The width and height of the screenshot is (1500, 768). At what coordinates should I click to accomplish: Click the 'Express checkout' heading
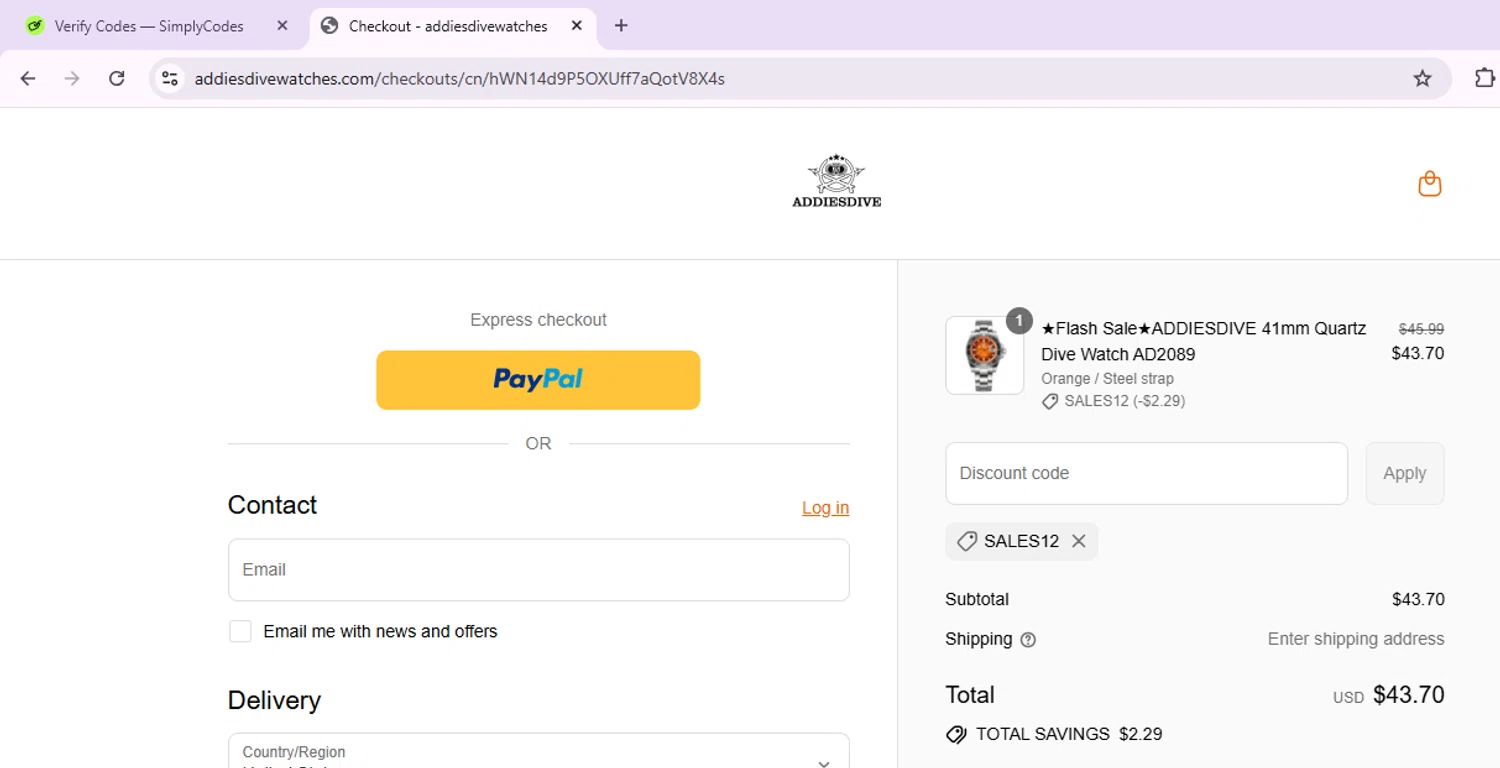click(x=538, y=320)
